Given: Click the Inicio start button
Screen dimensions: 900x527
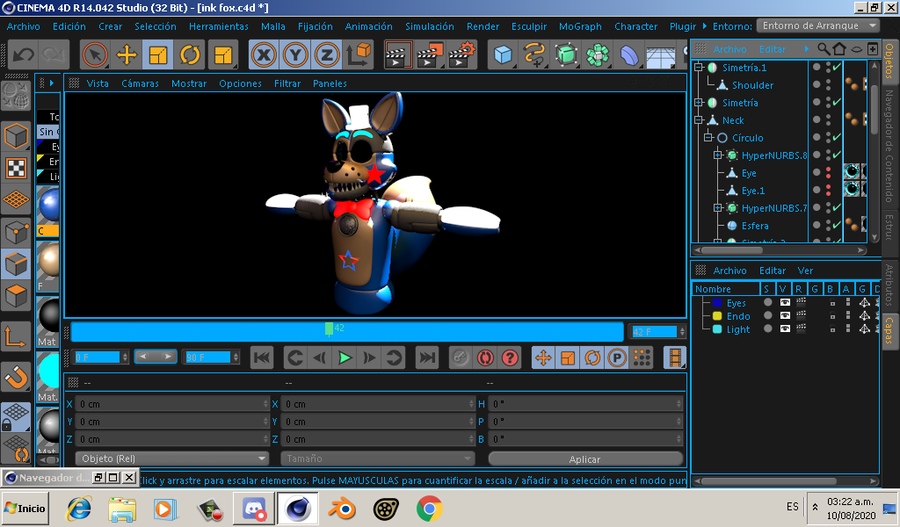Looking at the screenshot, I should tap(24, 508).
